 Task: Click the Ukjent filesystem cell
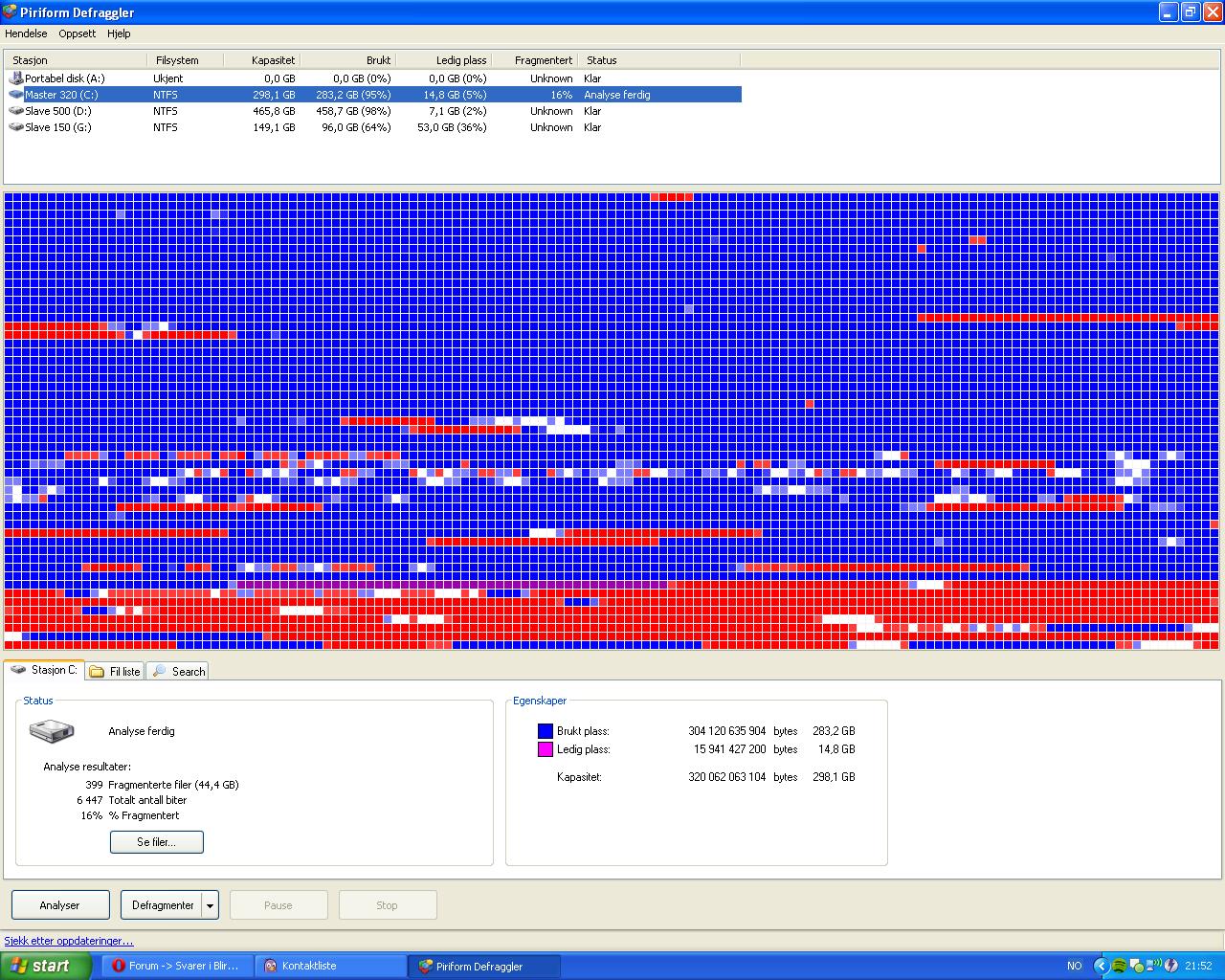[168, 78]
